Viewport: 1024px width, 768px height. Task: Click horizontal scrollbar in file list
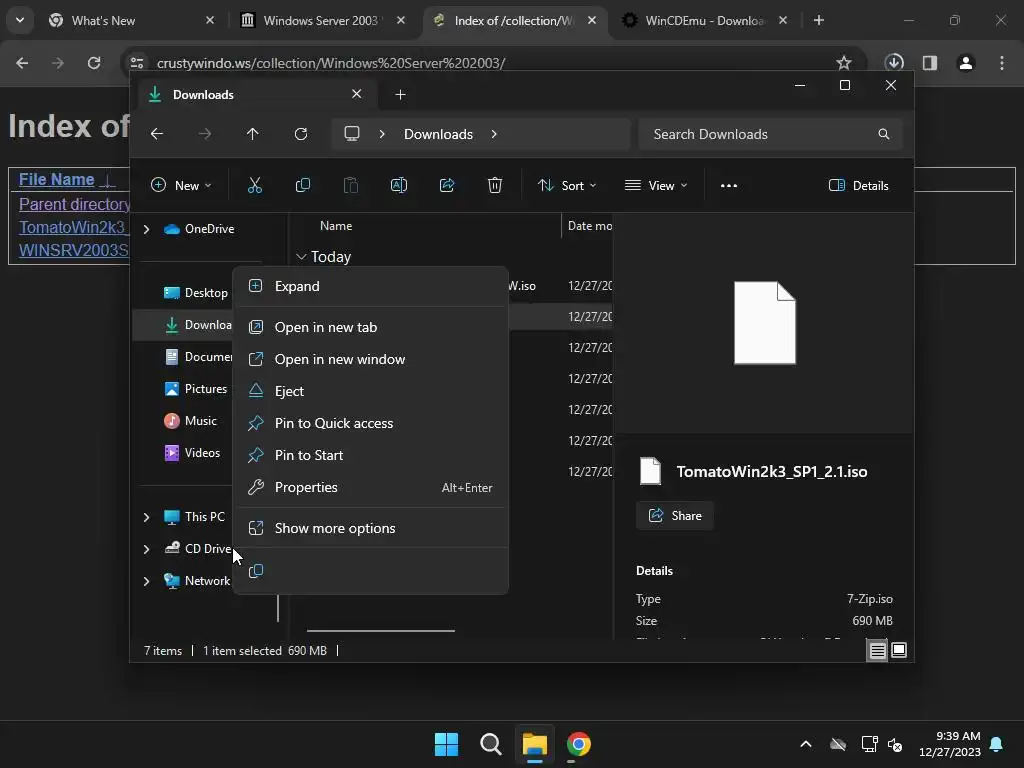381,631
